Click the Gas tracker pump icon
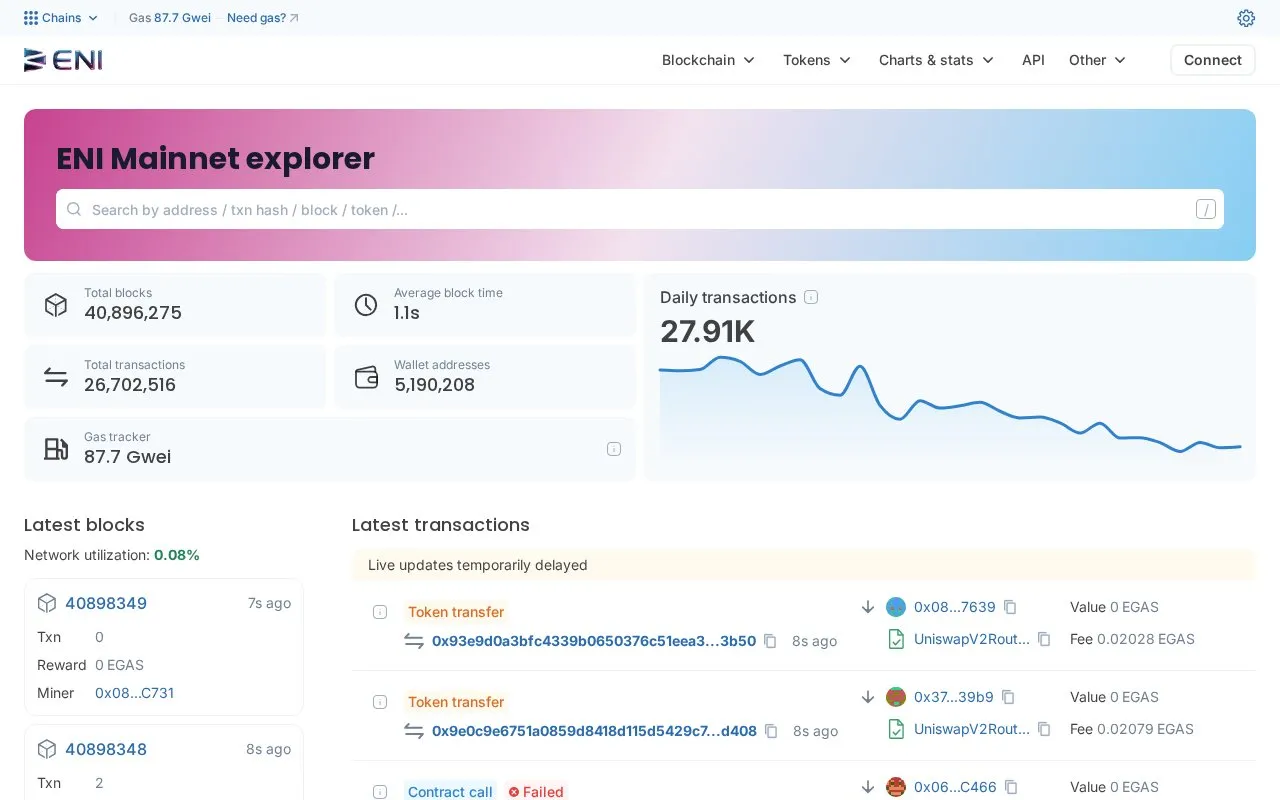 [56, 449]
